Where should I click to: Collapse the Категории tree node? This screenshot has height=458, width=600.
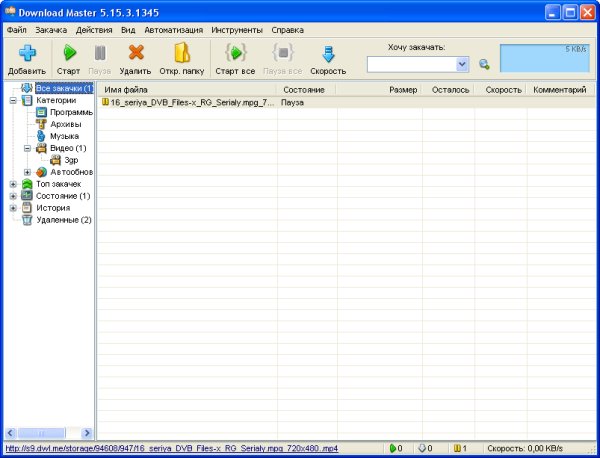(13, 101)
